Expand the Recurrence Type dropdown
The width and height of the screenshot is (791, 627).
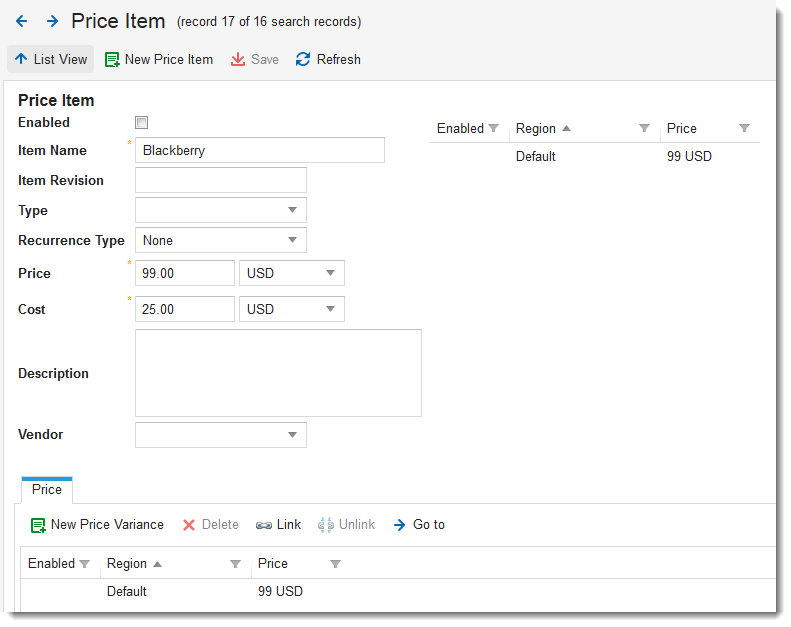pyautogui.click(x=292, y=240)
